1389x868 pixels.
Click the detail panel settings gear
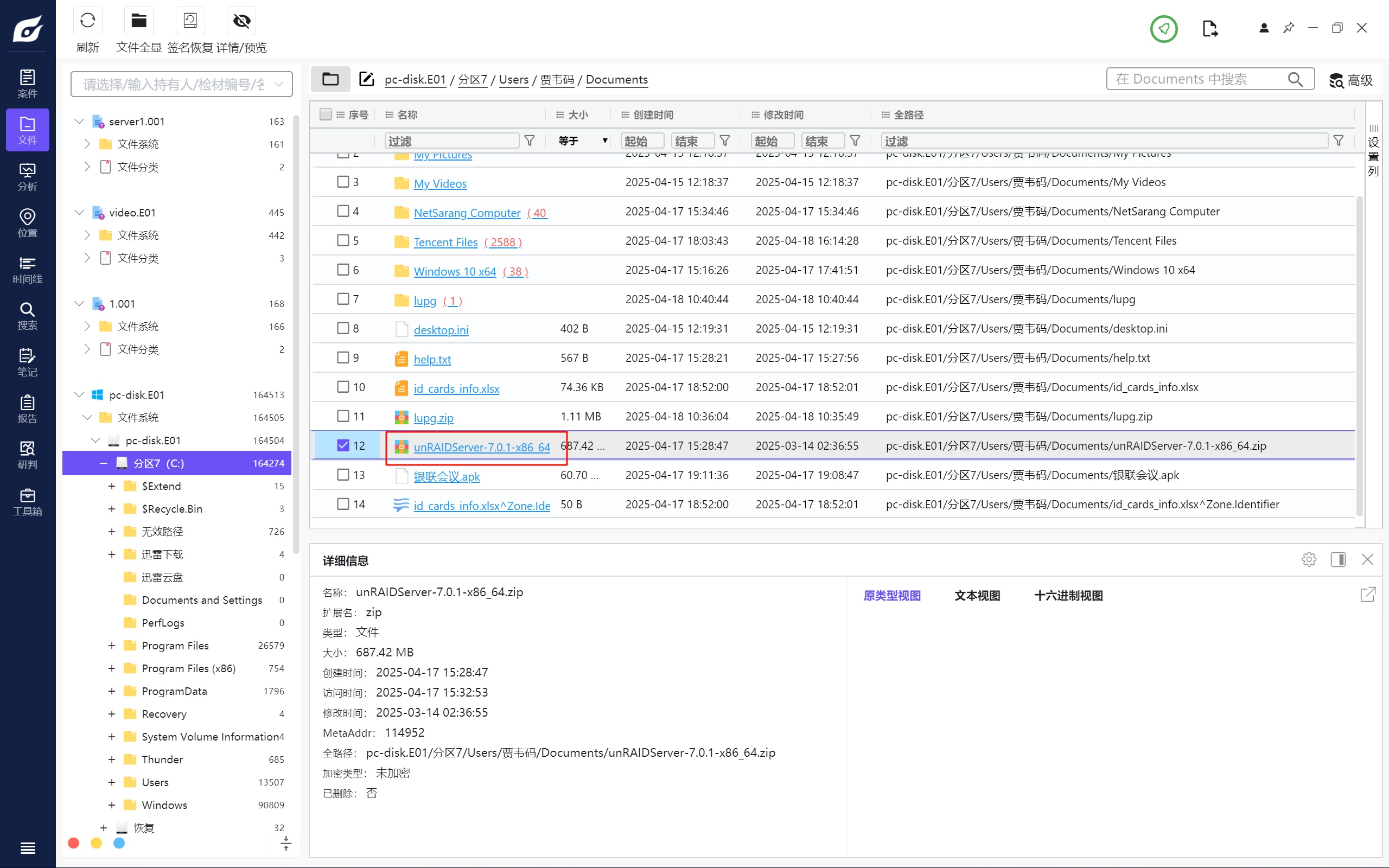[1309, 559]
